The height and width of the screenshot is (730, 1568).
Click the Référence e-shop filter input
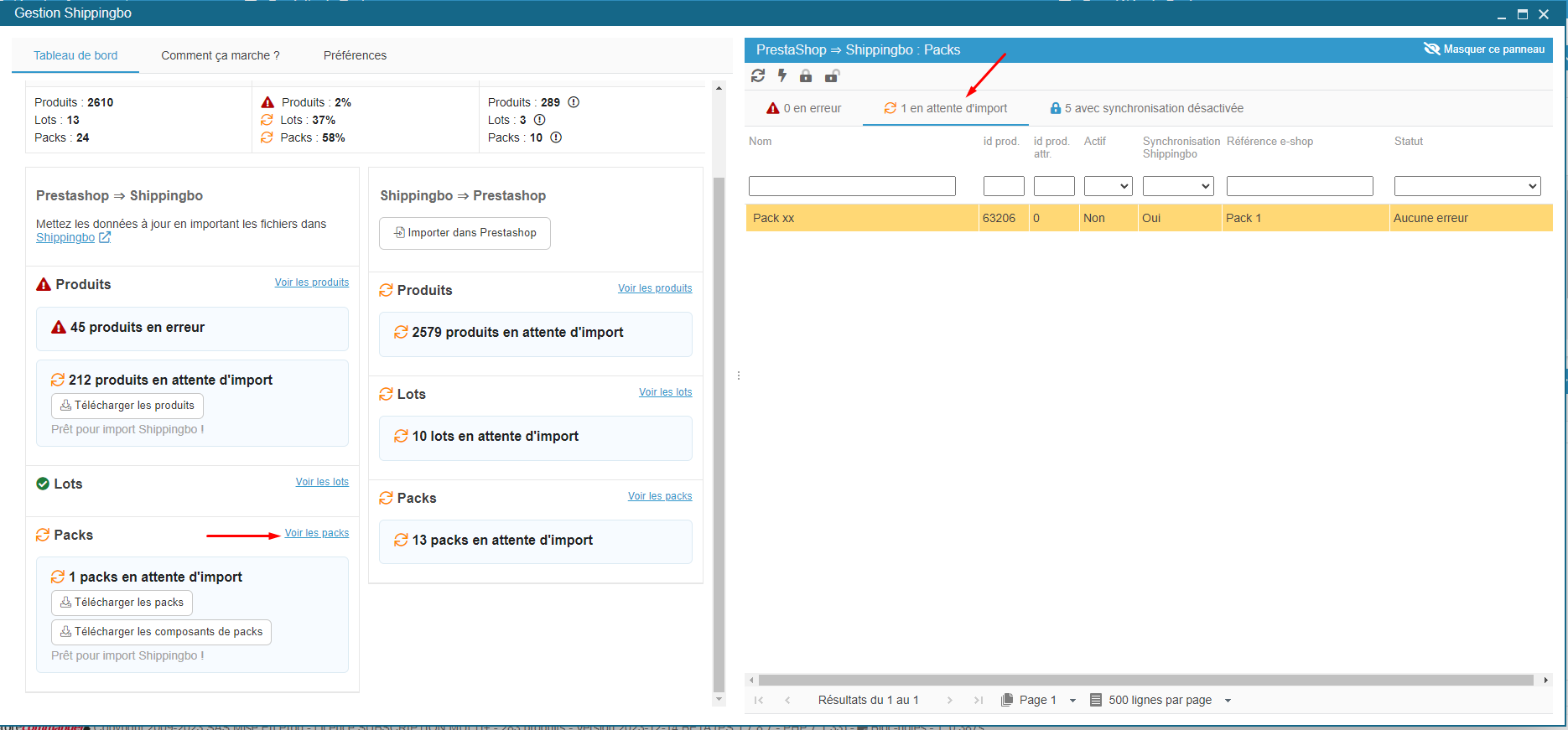coord(1300,186)
